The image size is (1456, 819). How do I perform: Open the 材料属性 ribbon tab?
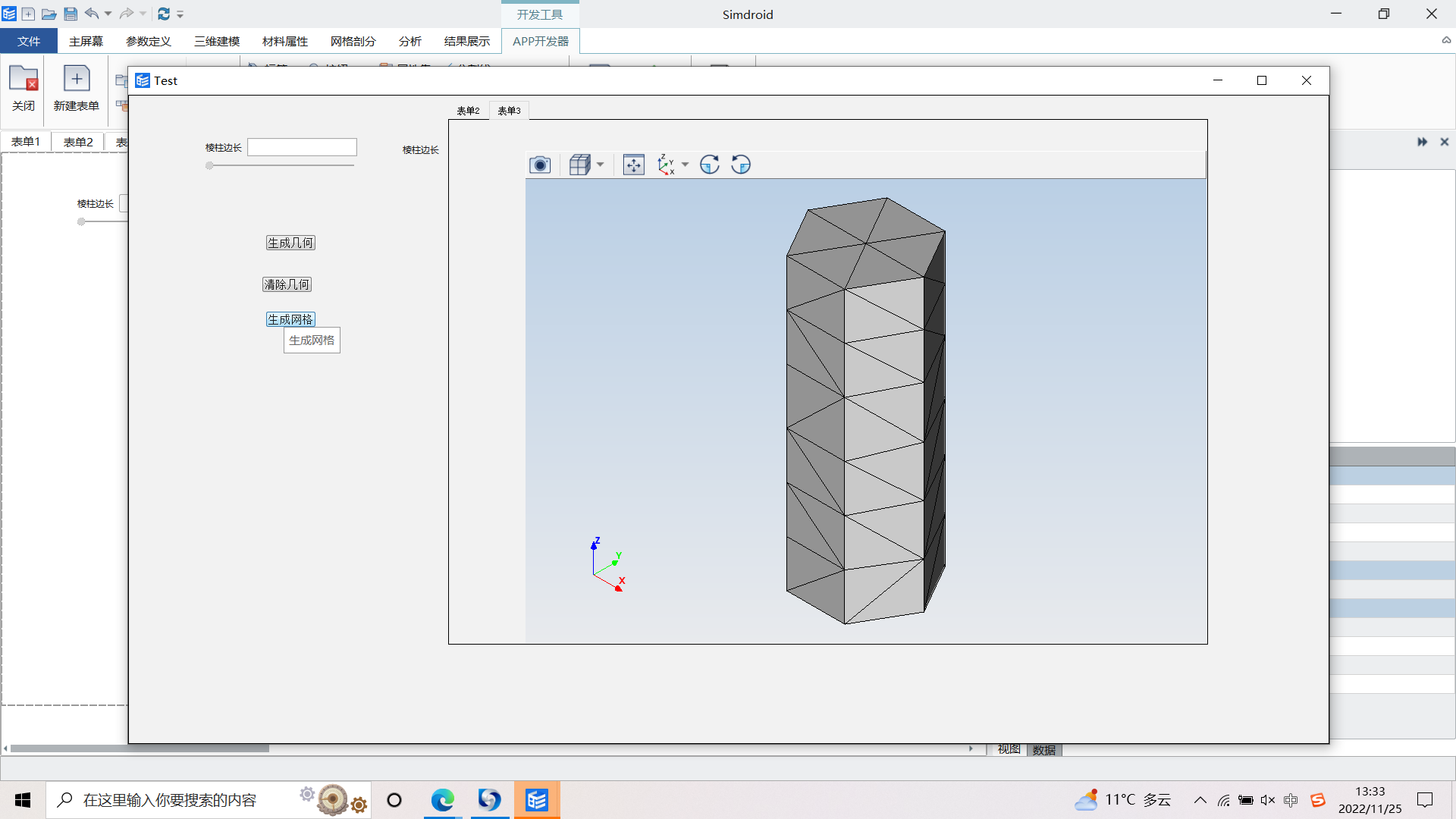[285, 41]
